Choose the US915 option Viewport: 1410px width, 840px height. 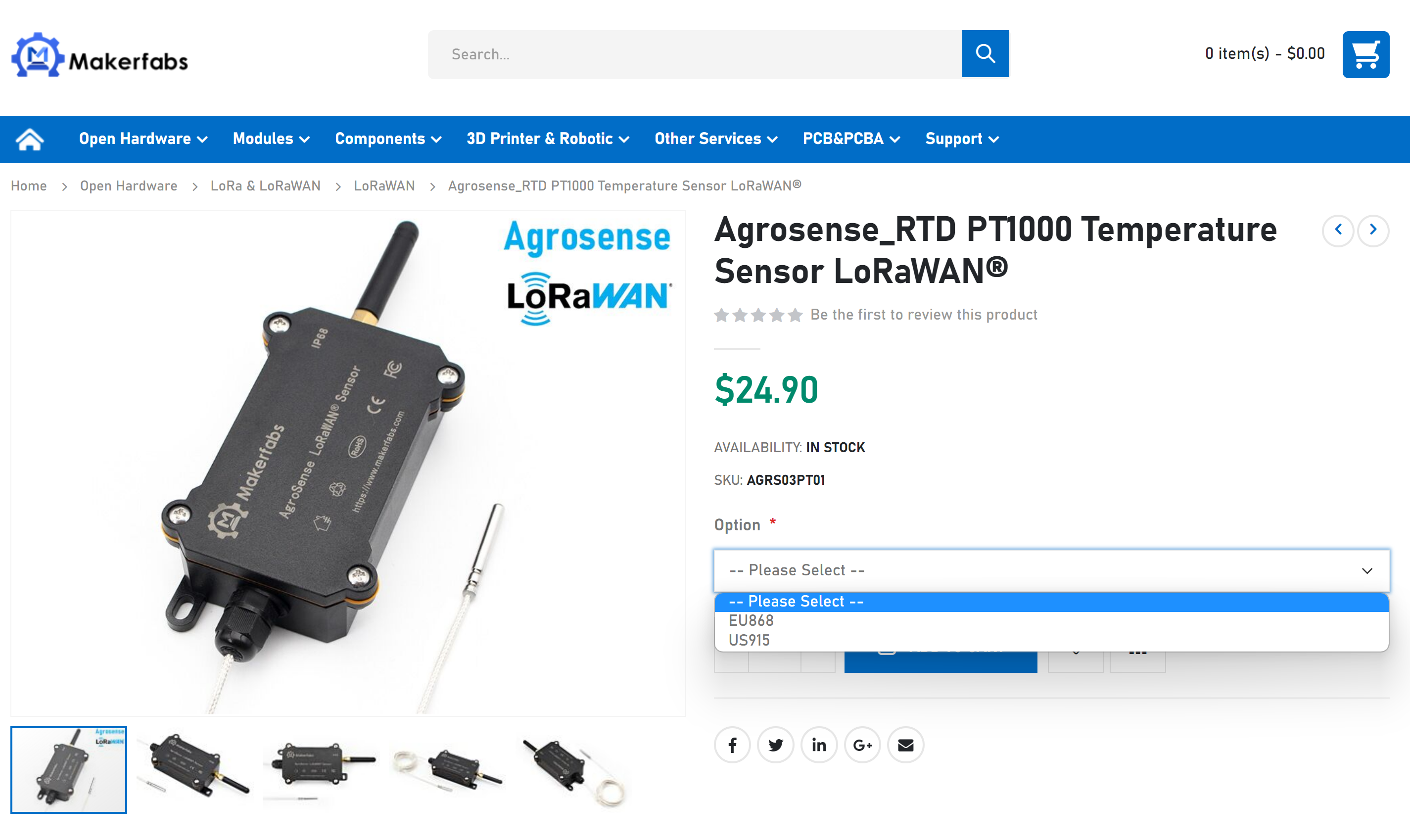click(1051, 640)
